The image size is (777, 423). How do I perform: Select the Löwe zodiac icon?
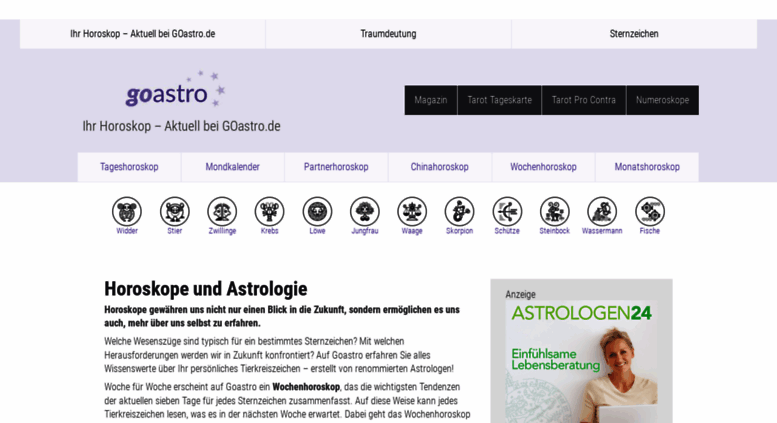(317, 212)
